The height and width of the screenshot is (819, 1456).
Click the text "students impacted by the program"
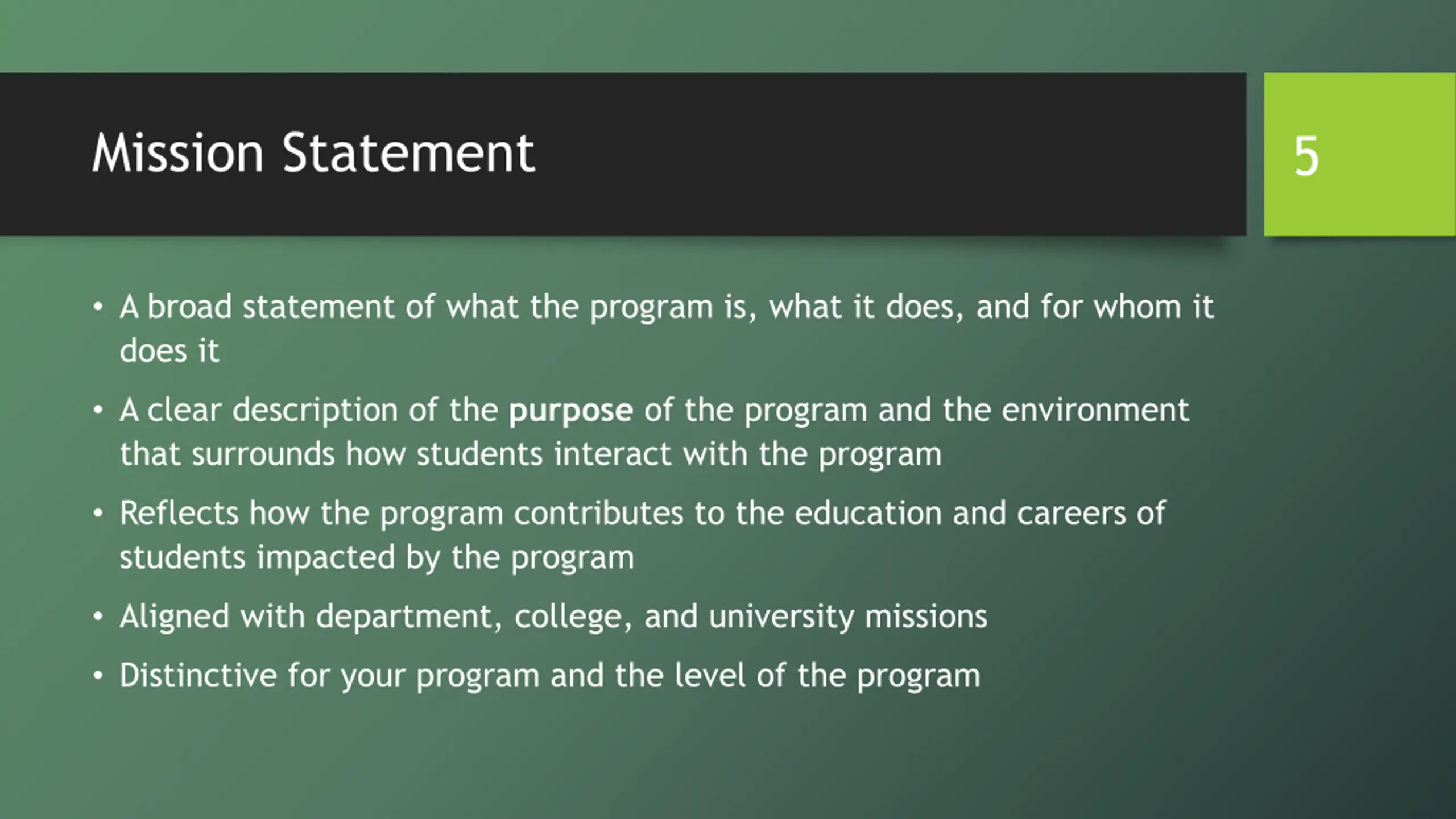pos(377,557)
